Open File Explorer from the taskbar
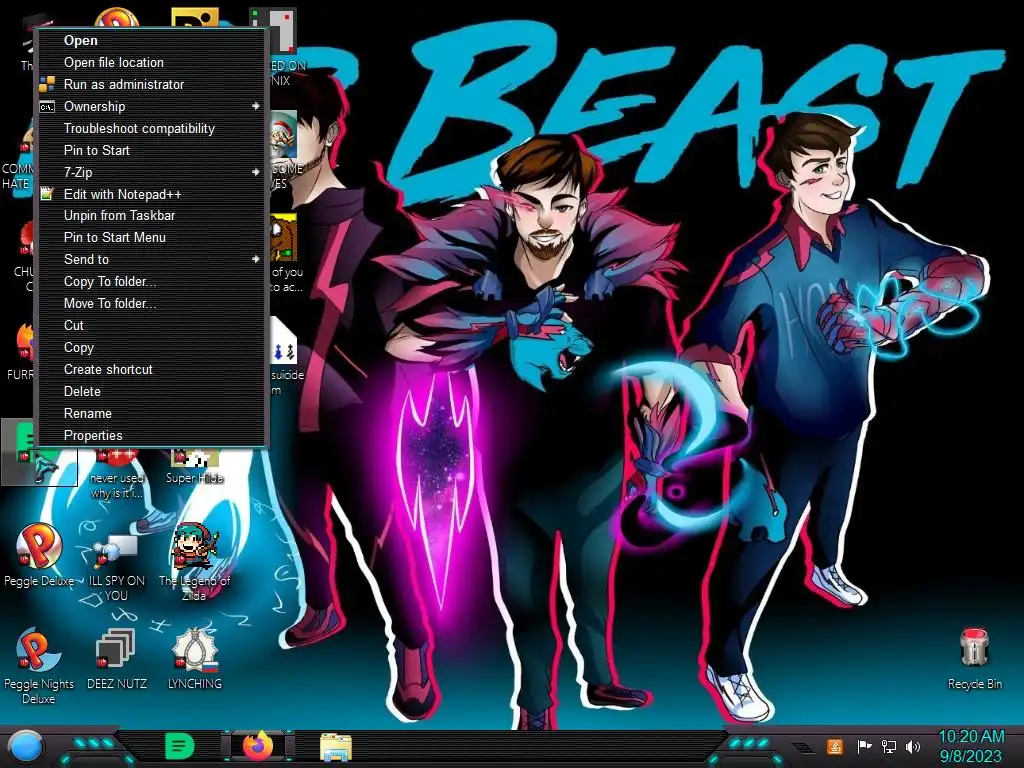Screen dimensions: 1024x768 pyautogui.click(x=336, y=747)
